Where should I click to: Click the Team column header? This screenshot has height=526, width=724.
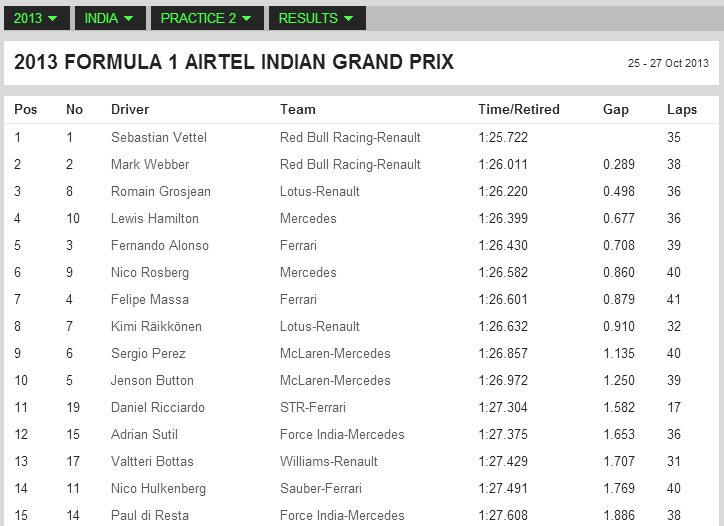click(x=298, y=109)
